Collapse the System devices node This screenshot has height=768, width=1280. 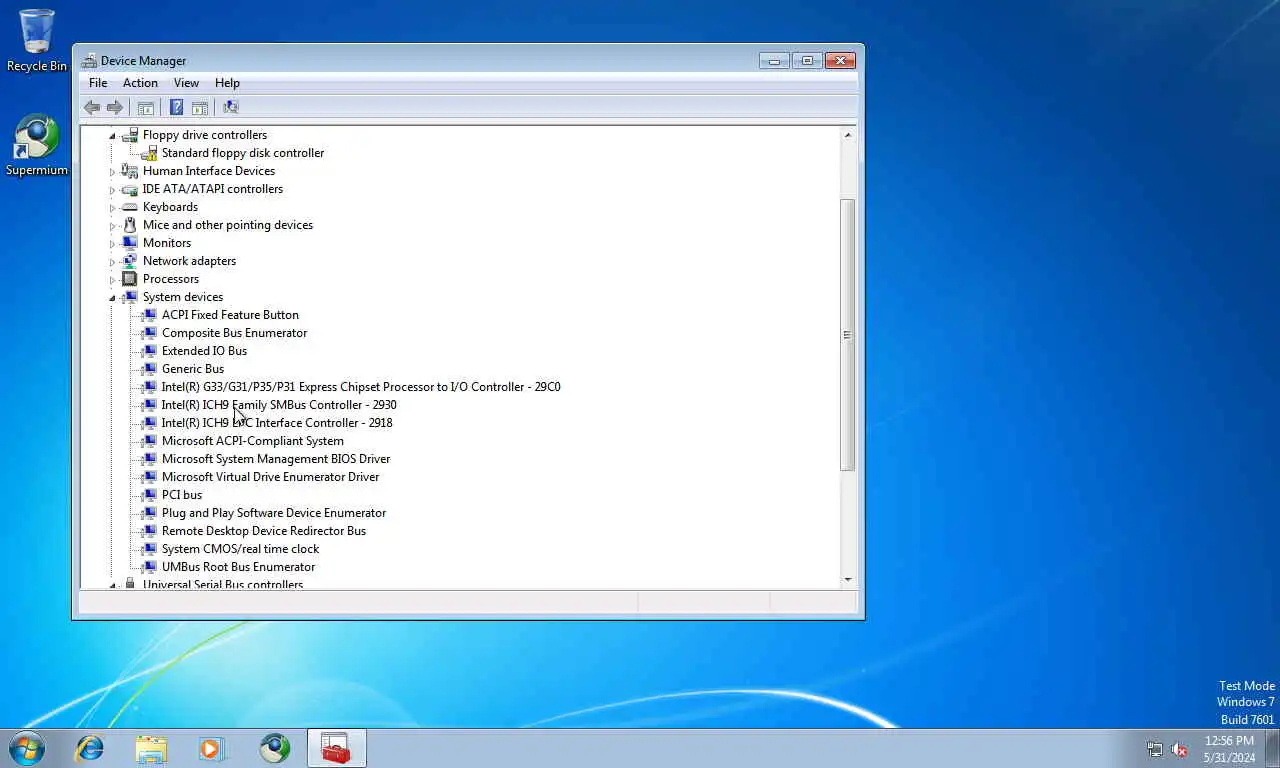point(112,297)
